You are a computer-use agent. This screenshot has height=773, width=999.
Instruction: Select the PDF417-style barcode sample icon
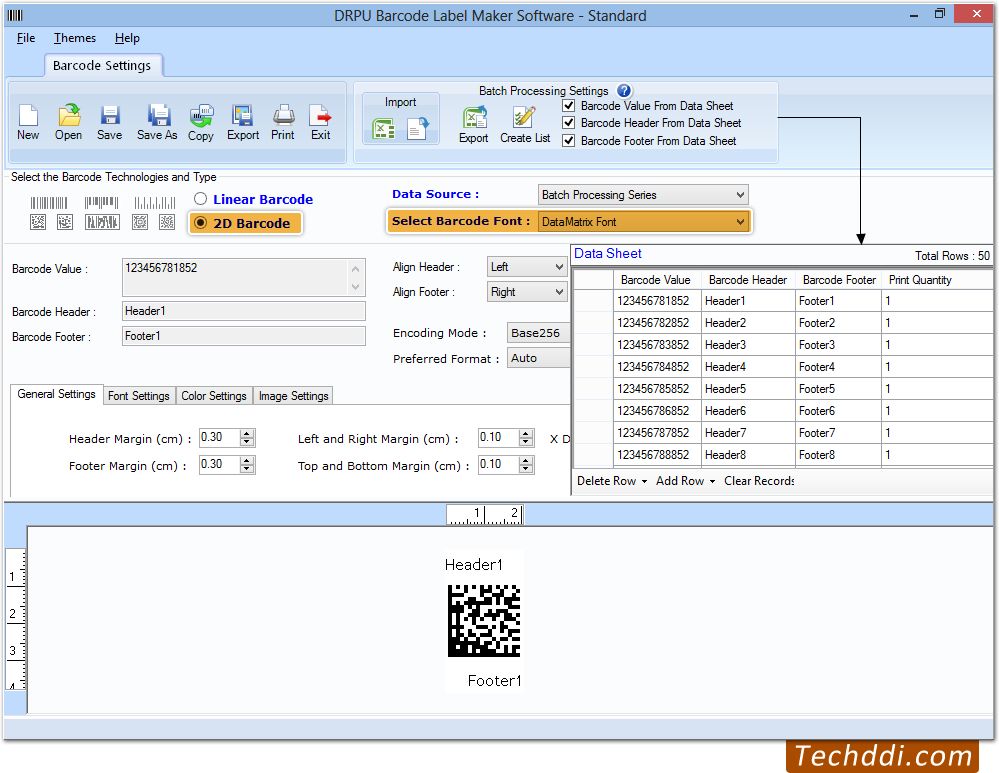(x=102, y=222)
